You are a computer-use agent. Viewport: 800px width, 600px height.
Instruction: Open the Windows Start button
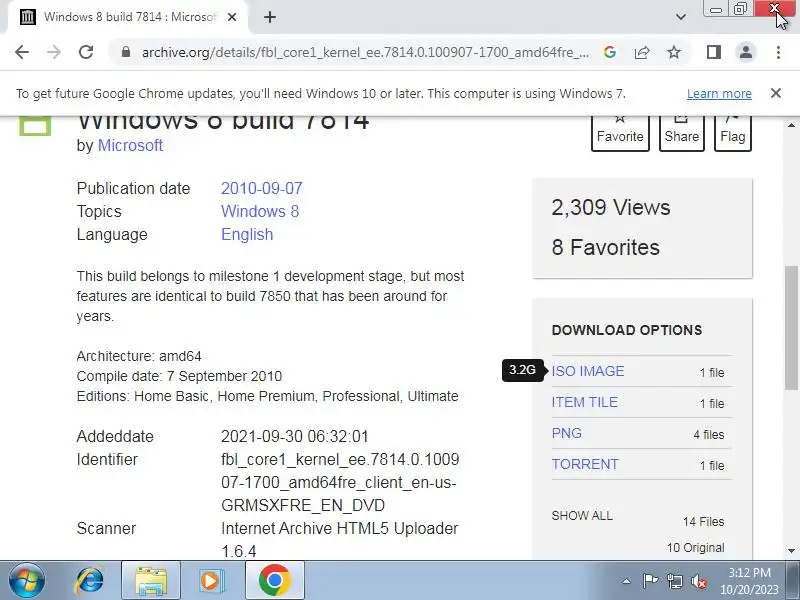[26, 581]
